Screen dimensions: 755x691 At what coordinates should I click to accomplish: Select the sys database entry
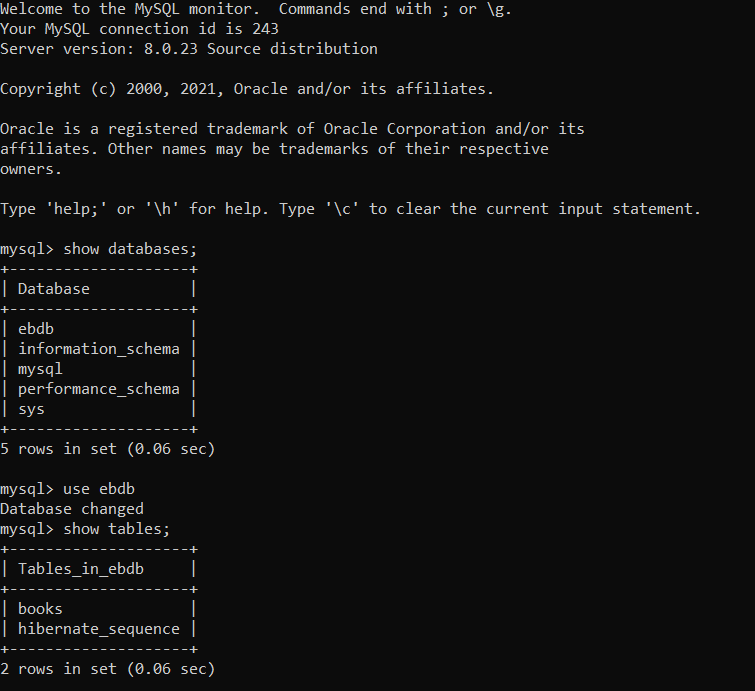(31, 409)
